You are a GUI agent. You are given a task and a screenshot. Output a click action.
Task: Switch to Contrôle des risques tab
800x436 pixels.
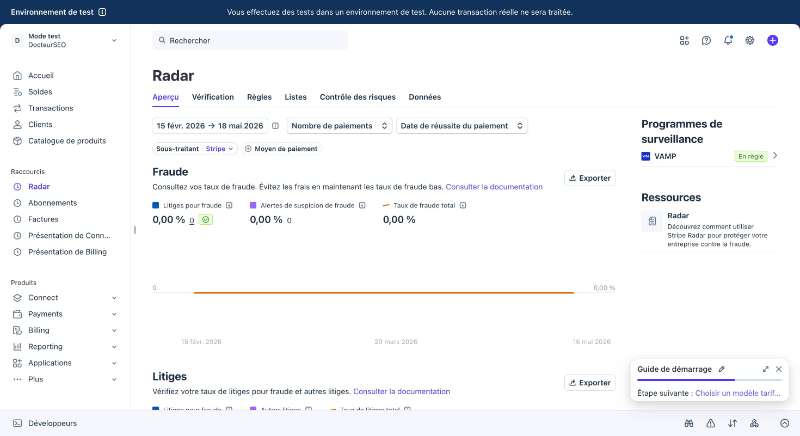click(358, 97)
